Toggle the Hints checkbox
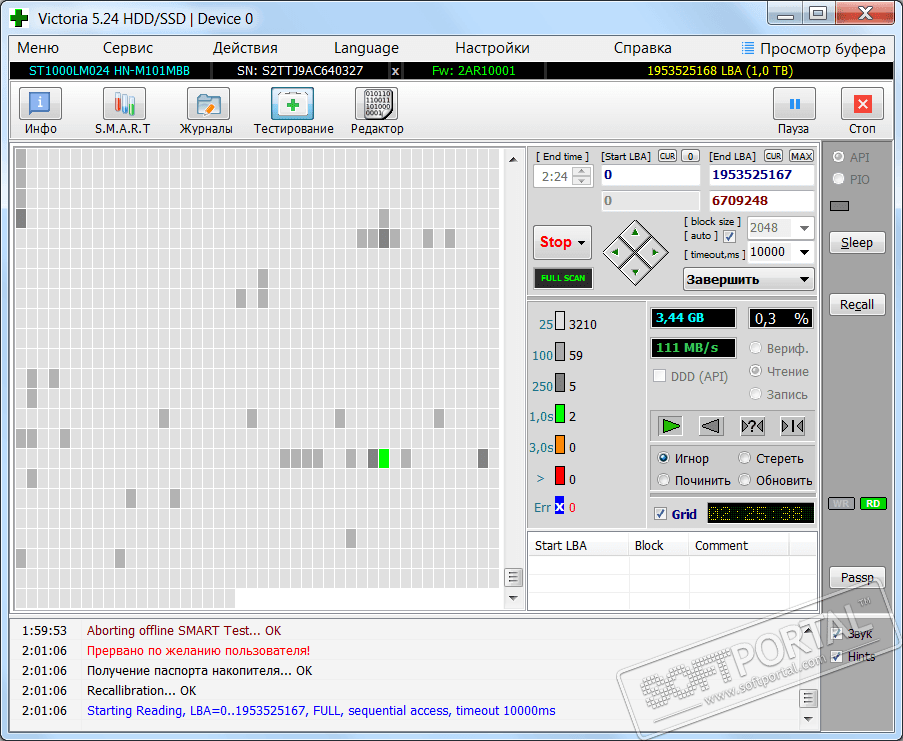The image size is (903, 741). 837,656
